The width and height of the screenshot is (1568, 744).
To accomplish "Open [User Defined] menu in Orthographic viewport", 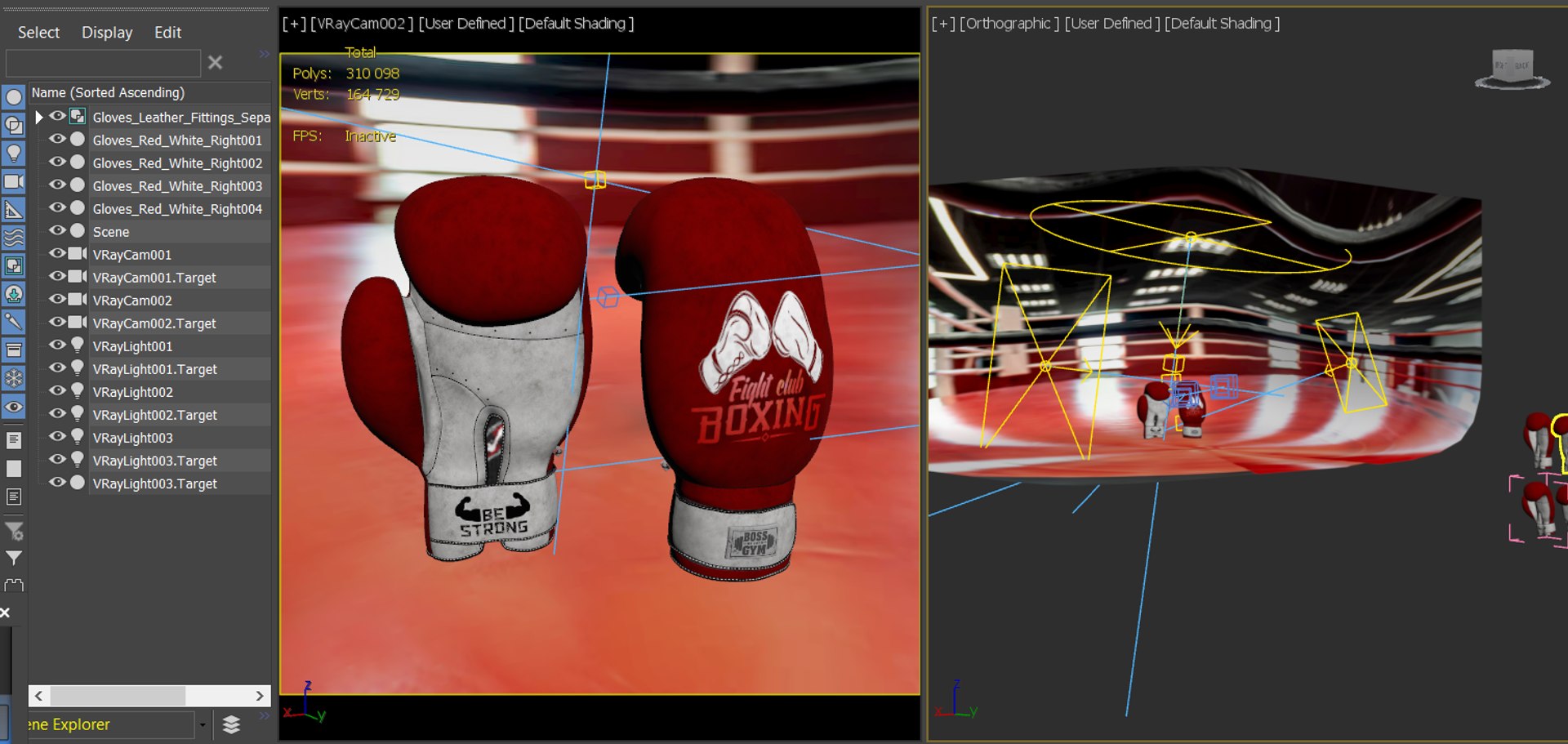I will click(x=1111, y=24).
